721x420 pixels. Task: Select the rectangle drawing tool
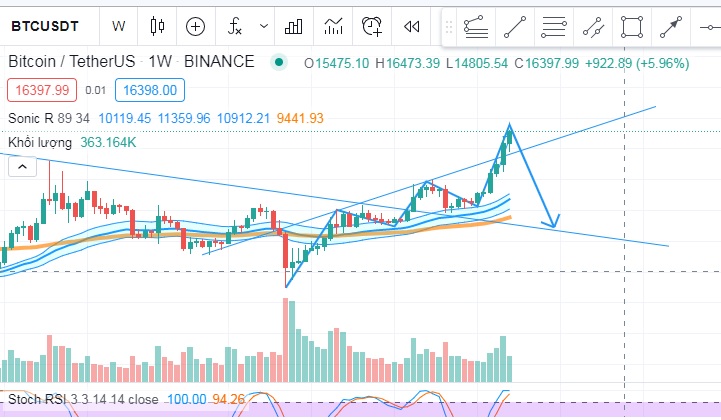(630, 26)
